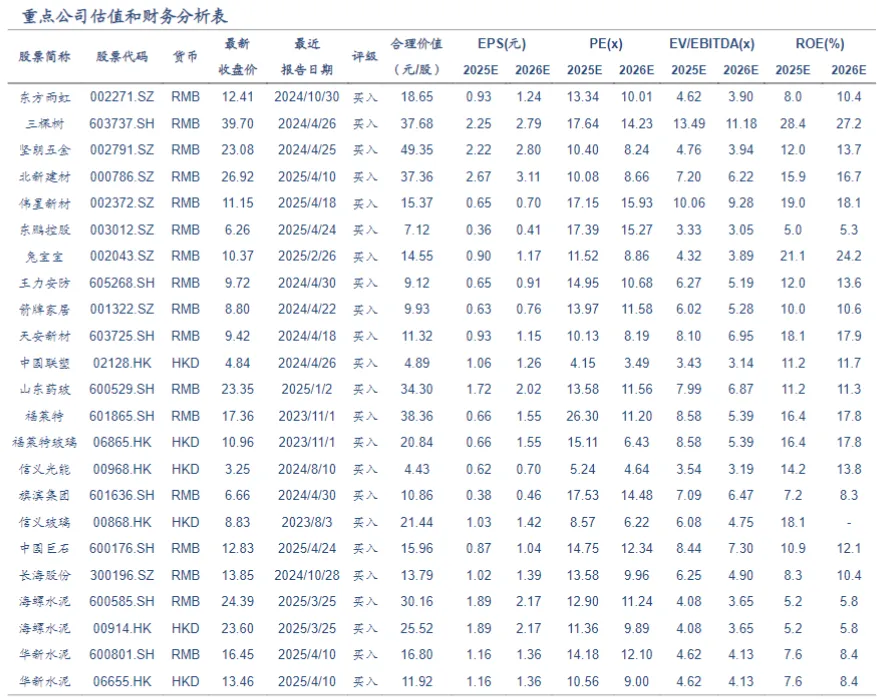Click the table title 重点公司估值和财务分析表
889x699 pixels.
125,16
